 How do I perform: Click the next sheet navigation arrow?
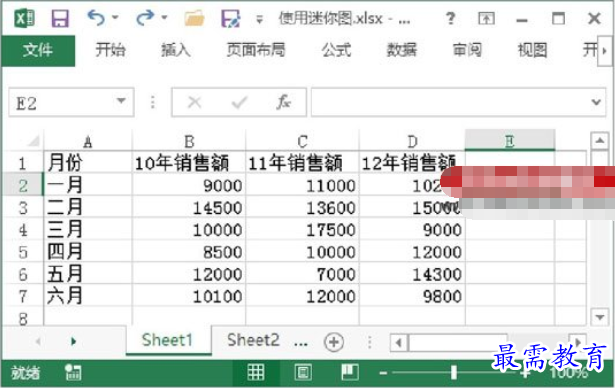73,341
